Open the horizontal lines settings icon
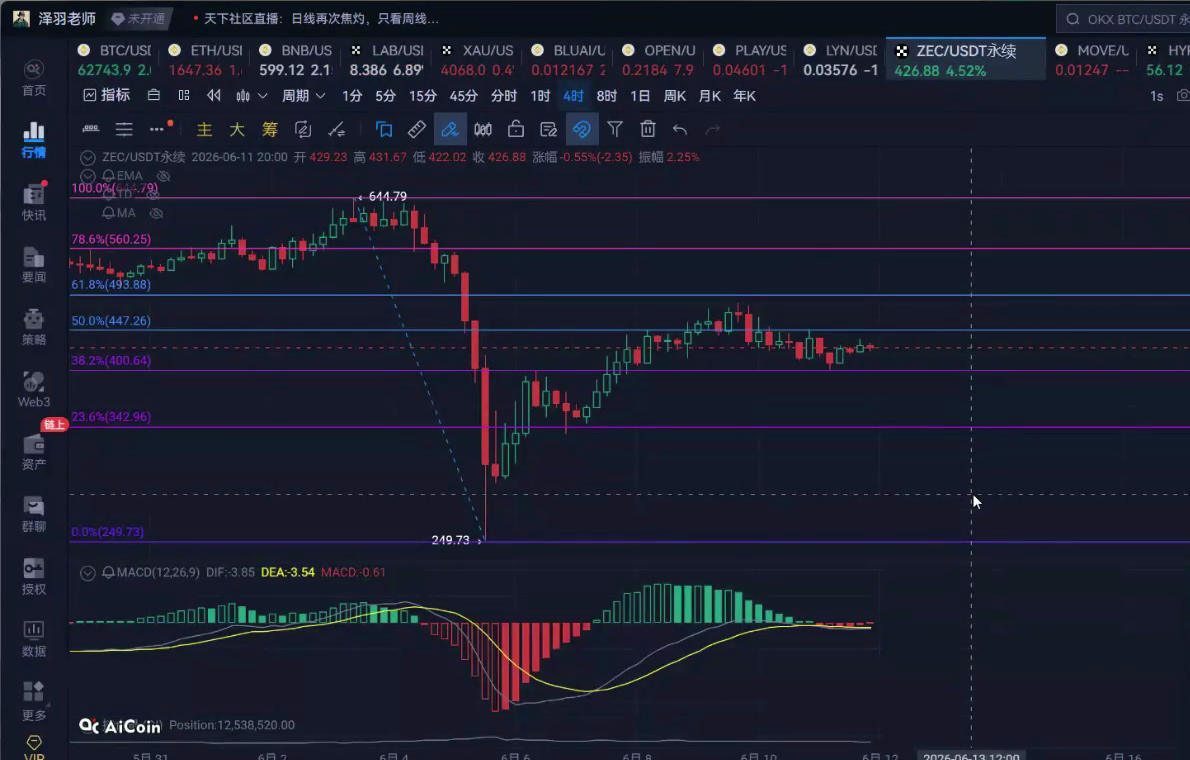This screenshot has width=1190, height=760. (x=124, y=129)
